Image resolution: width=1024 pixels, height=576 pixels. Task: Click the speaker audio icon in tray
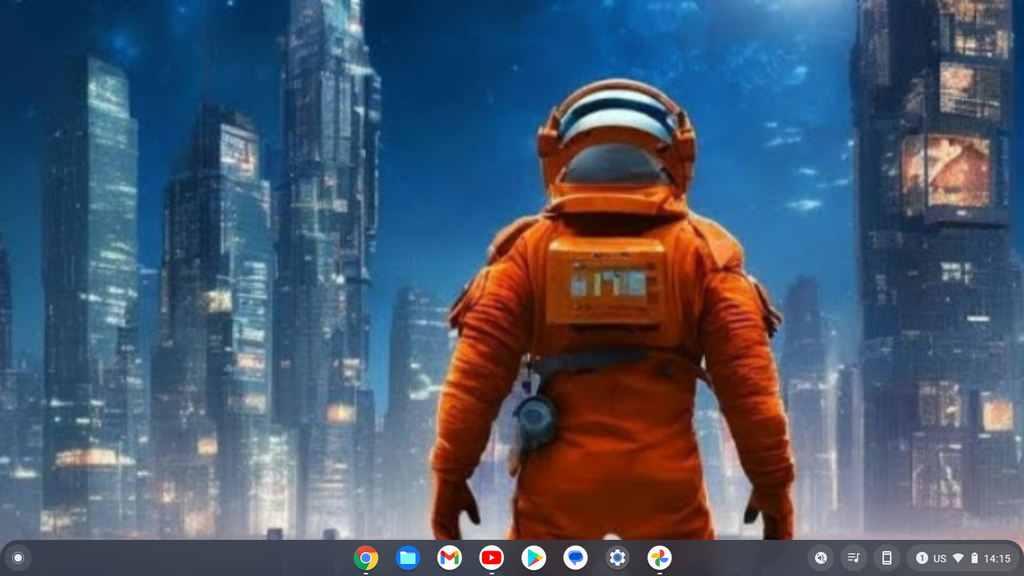[821, 558]
